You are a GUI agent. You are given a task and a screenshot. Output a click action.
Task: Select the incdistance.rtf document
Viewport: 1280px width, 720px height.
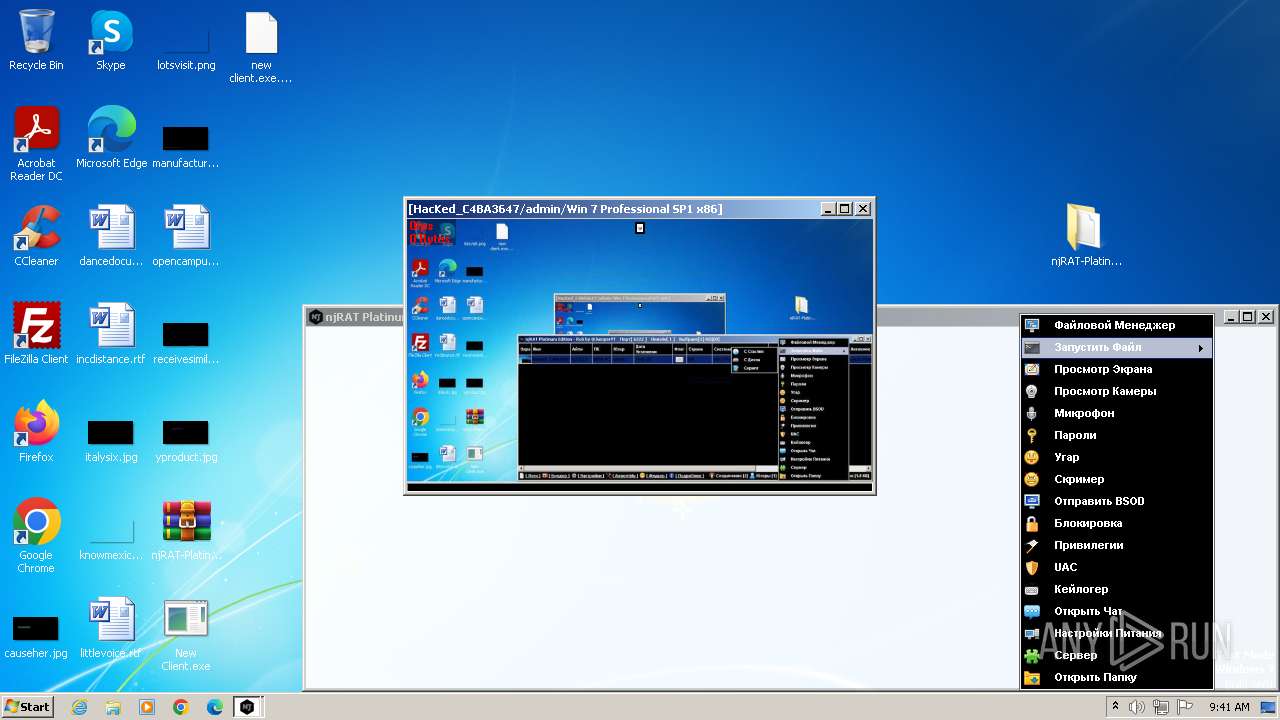click(111, 334)
